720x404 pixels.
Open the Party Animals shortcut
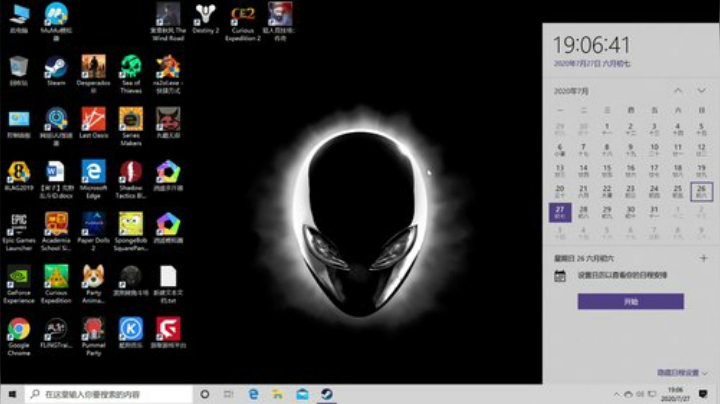(93, 284)
